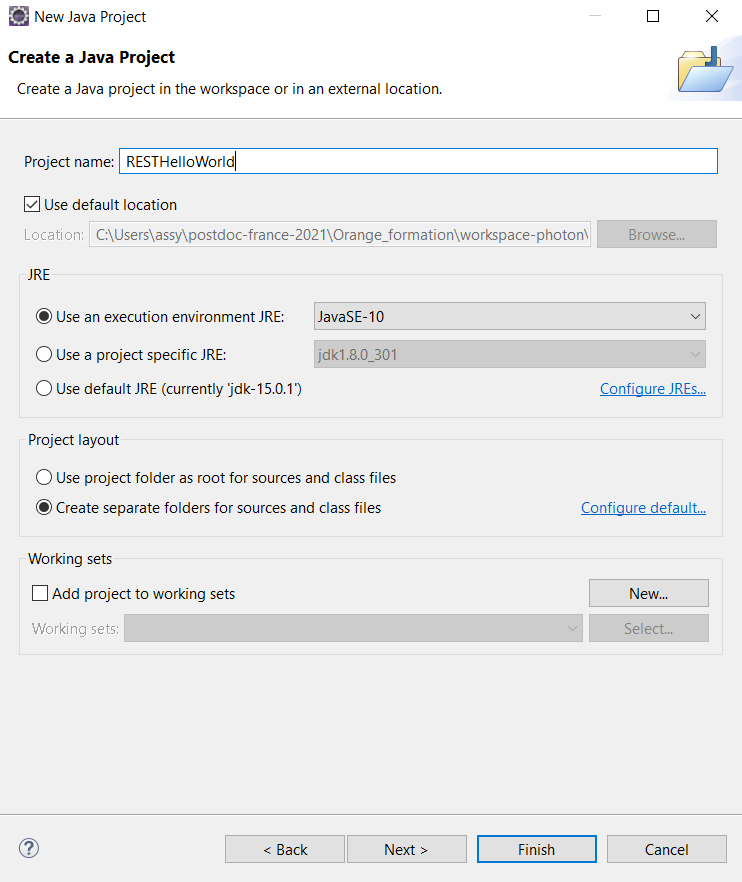Select Use a project specific JRE
The width and height of the screenshot is (742, 882).
(44, 355)
